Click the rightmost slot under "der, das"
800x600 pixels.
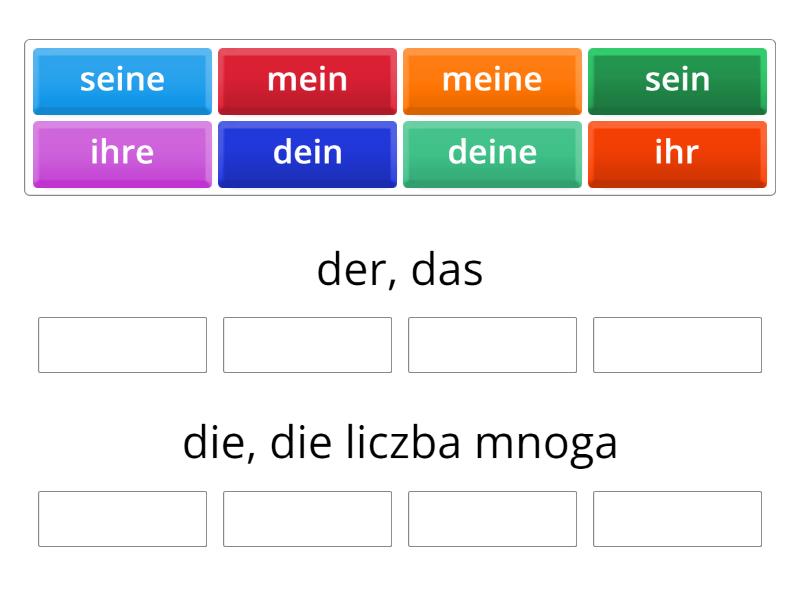click(x=677, y=346)
